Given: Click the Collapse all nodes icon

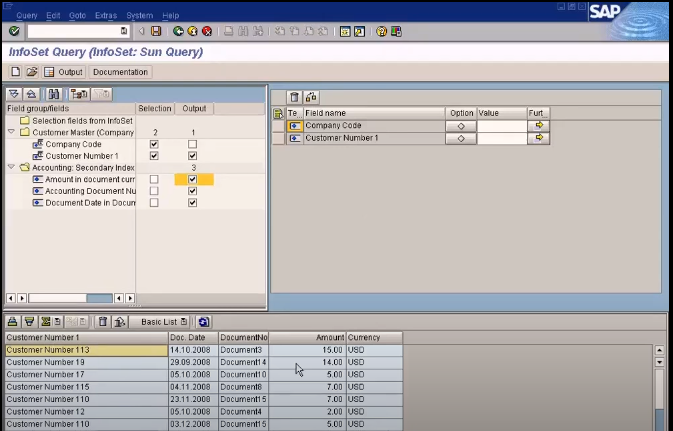Looking at the screenshot, I should point(31,94).
